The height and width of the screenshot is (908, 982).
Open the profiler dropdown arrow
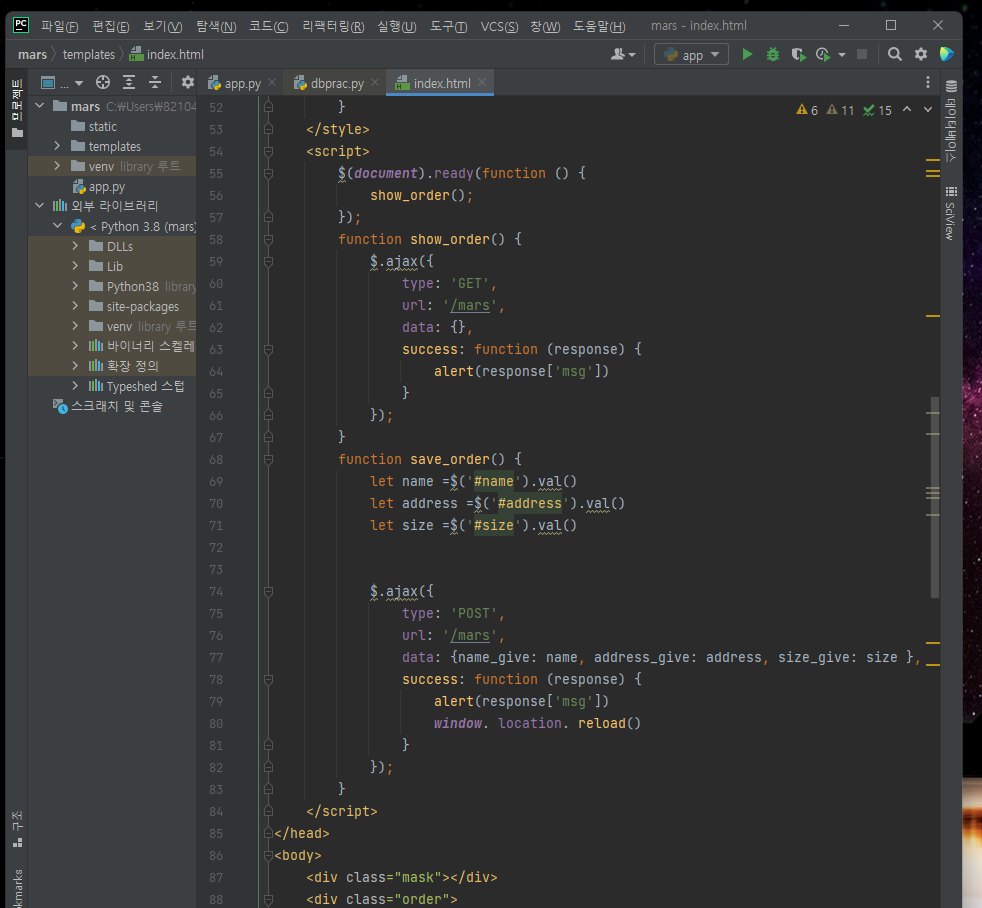[842, 55]
